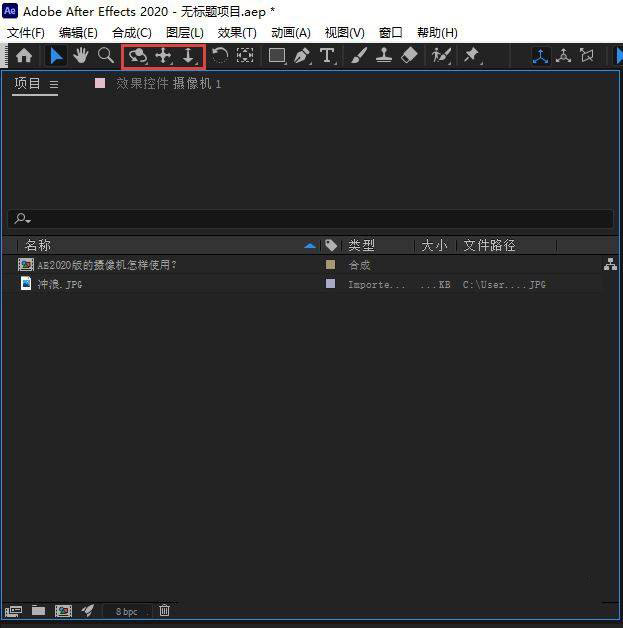Click the Home icon in the toolbar
623x628 pixels.
click(x=24, y=55)
